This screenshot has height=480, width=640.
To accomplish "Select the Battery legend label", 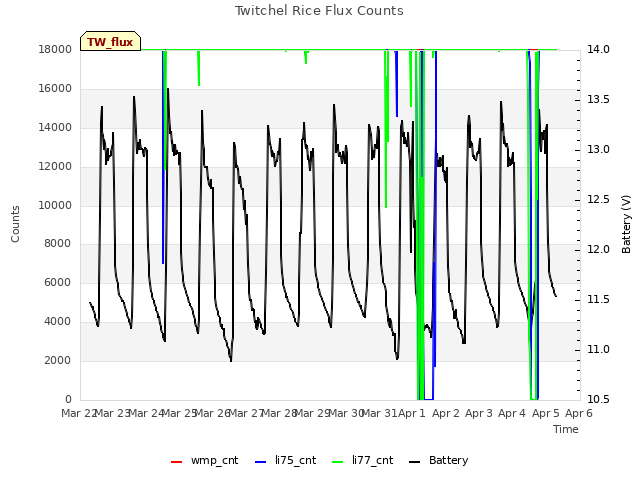I will tap(449, 460).
